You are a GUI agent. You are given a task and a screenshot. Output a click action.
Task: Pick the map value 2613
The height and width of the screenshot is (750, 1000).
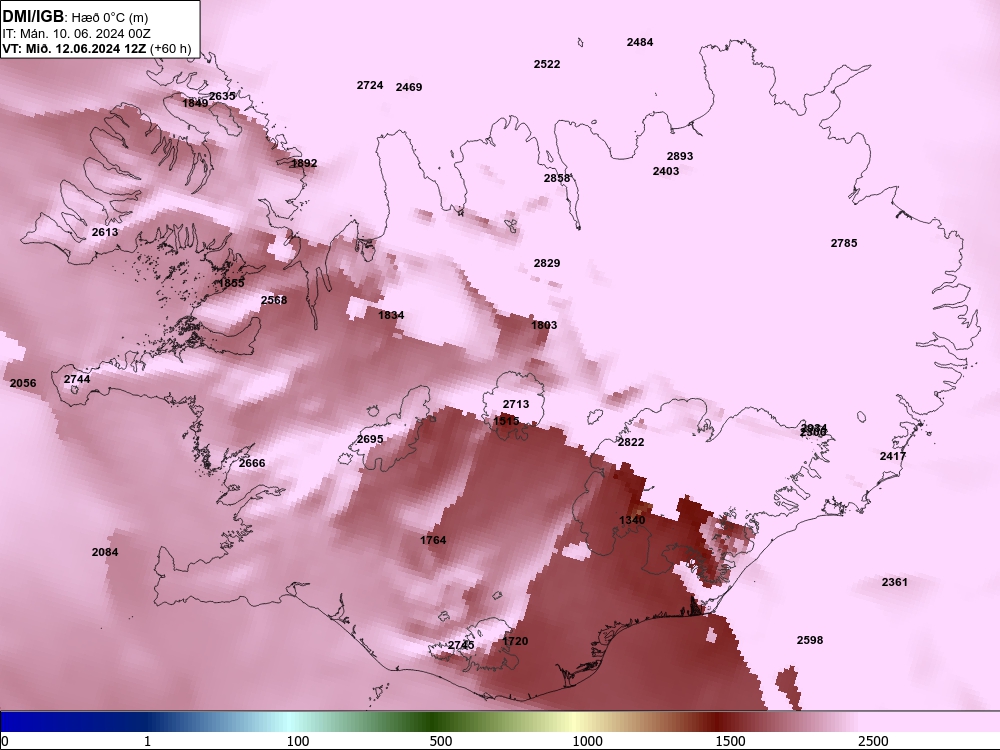105,232
